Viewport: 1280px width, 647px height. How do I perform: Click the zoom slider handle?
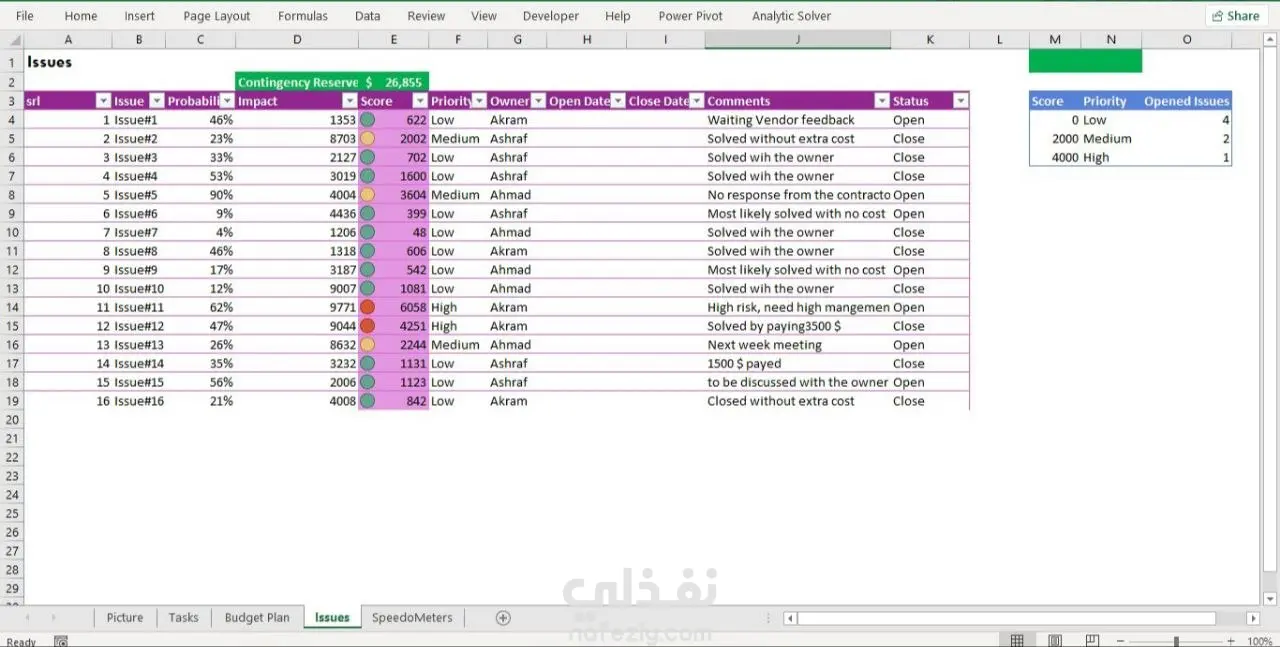(1176, 641)
